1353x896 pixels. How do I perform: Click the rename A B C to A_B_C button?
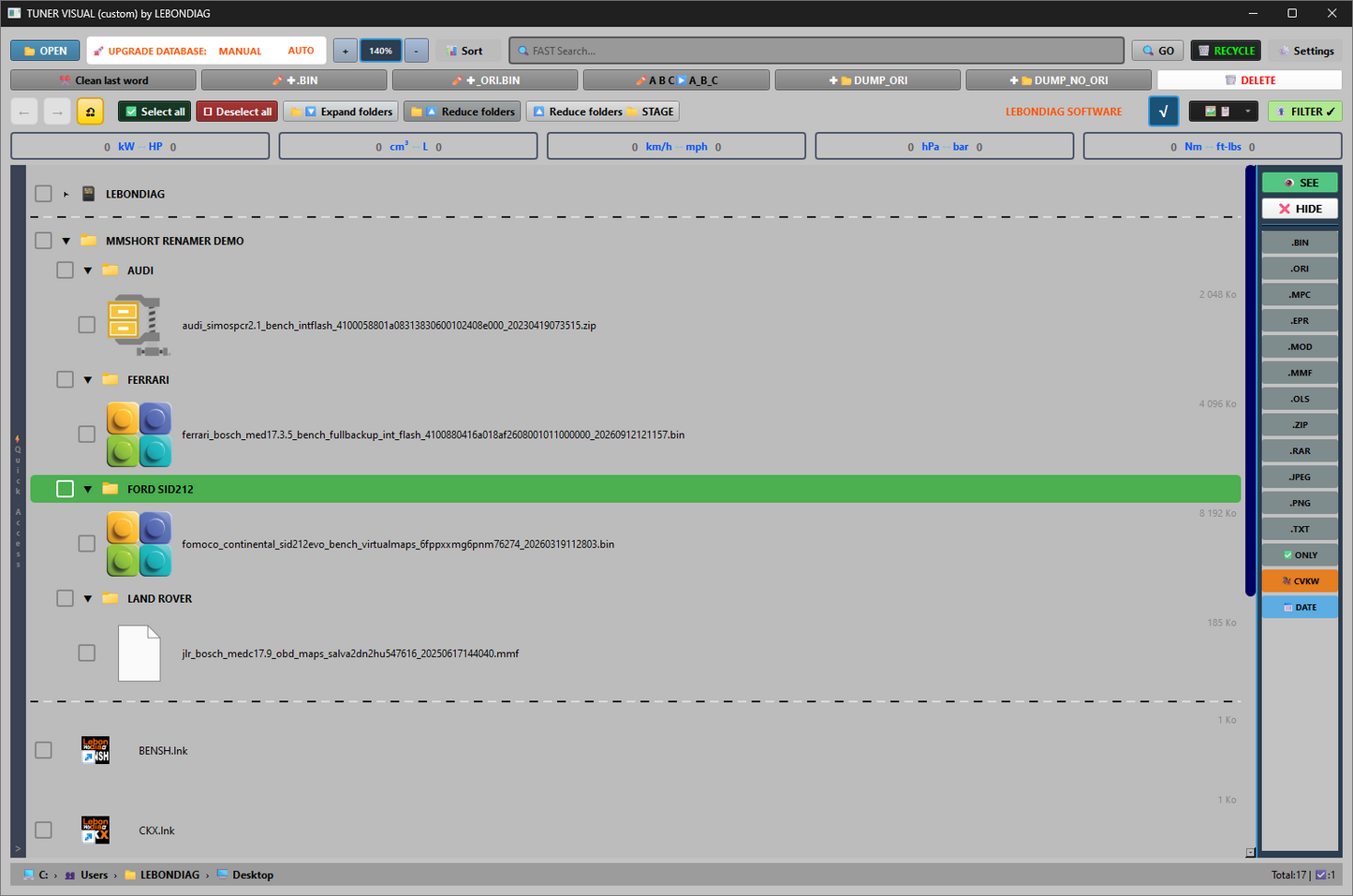676,81
